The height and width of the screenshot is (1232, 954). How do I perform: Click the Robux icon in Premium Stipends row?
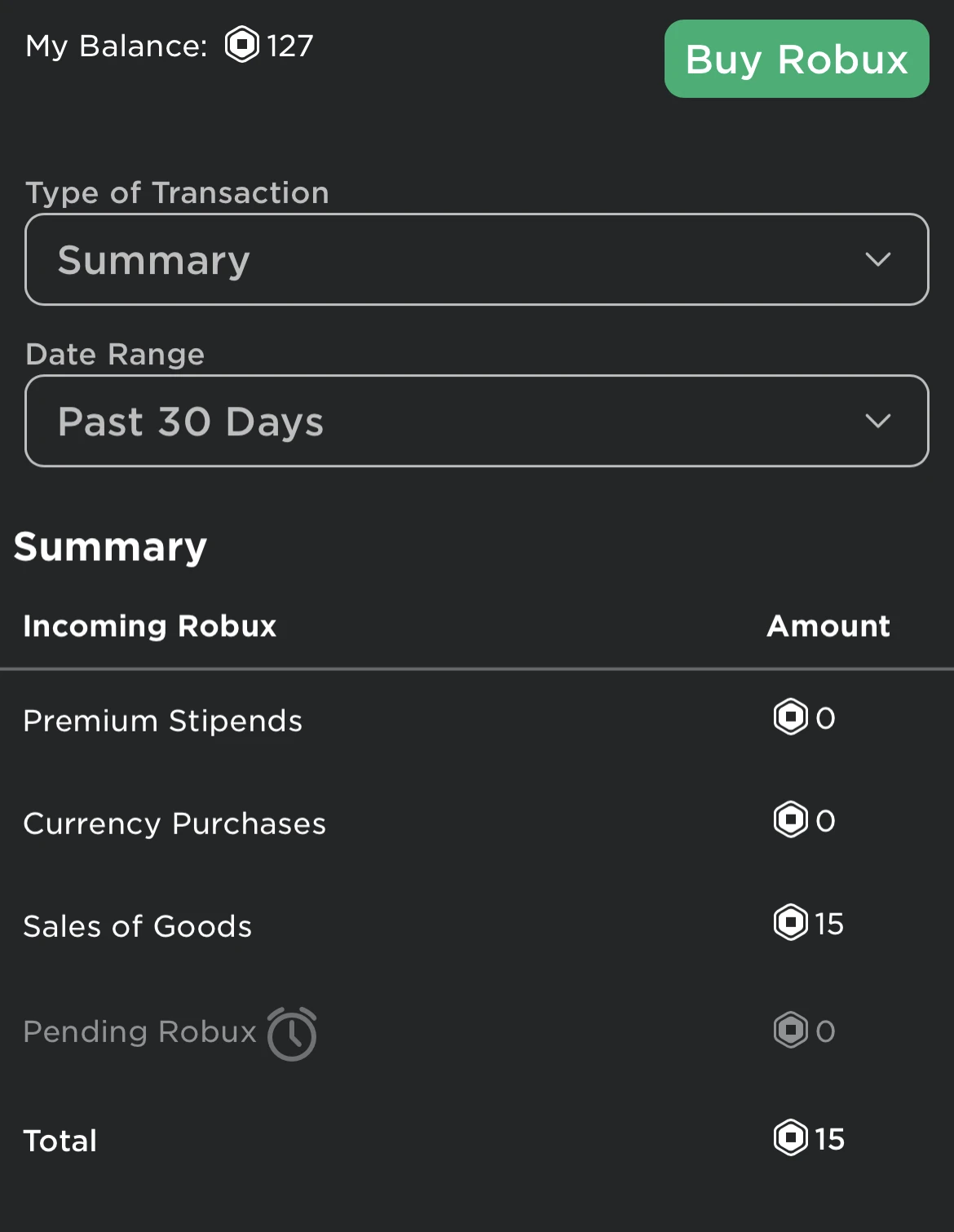(x=790, y=718)
